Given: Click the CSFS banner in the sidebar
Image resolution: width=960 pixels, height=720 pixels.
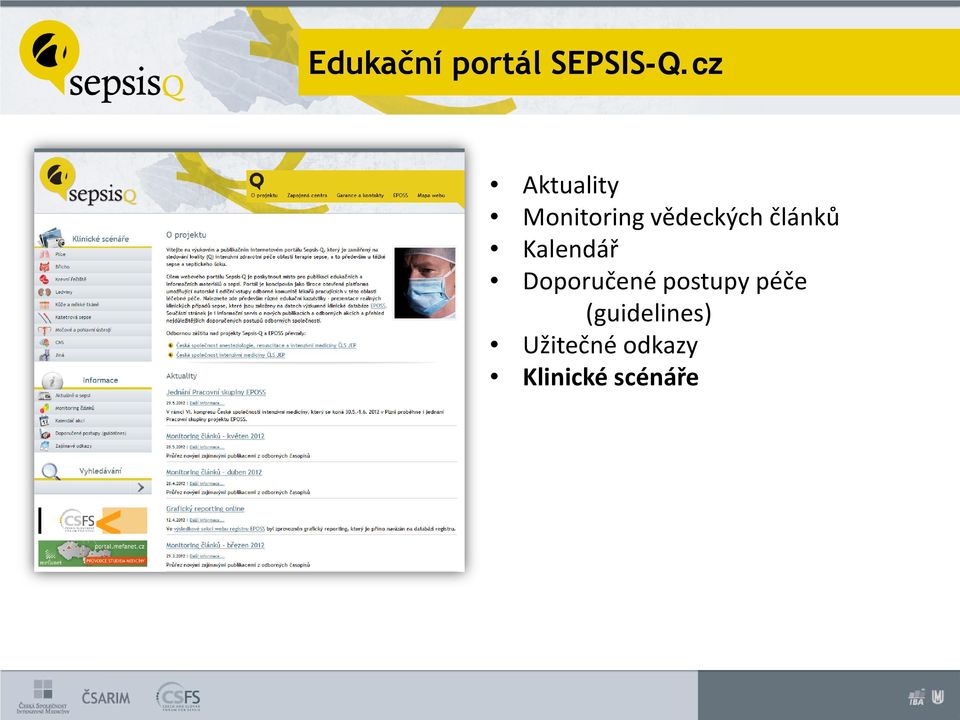Looking at the screenshot, I should [x=93, y=520].
